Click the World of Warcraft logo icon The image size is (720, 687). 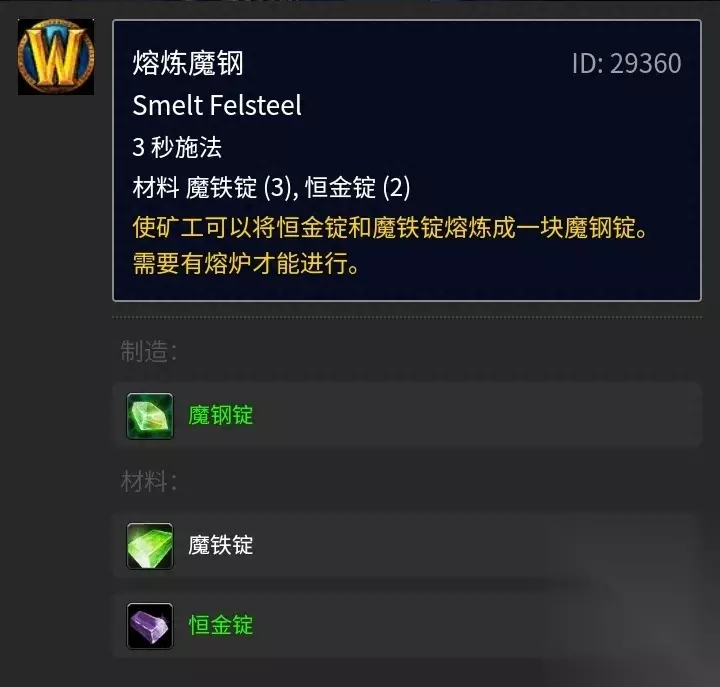[x=56, y=57]
